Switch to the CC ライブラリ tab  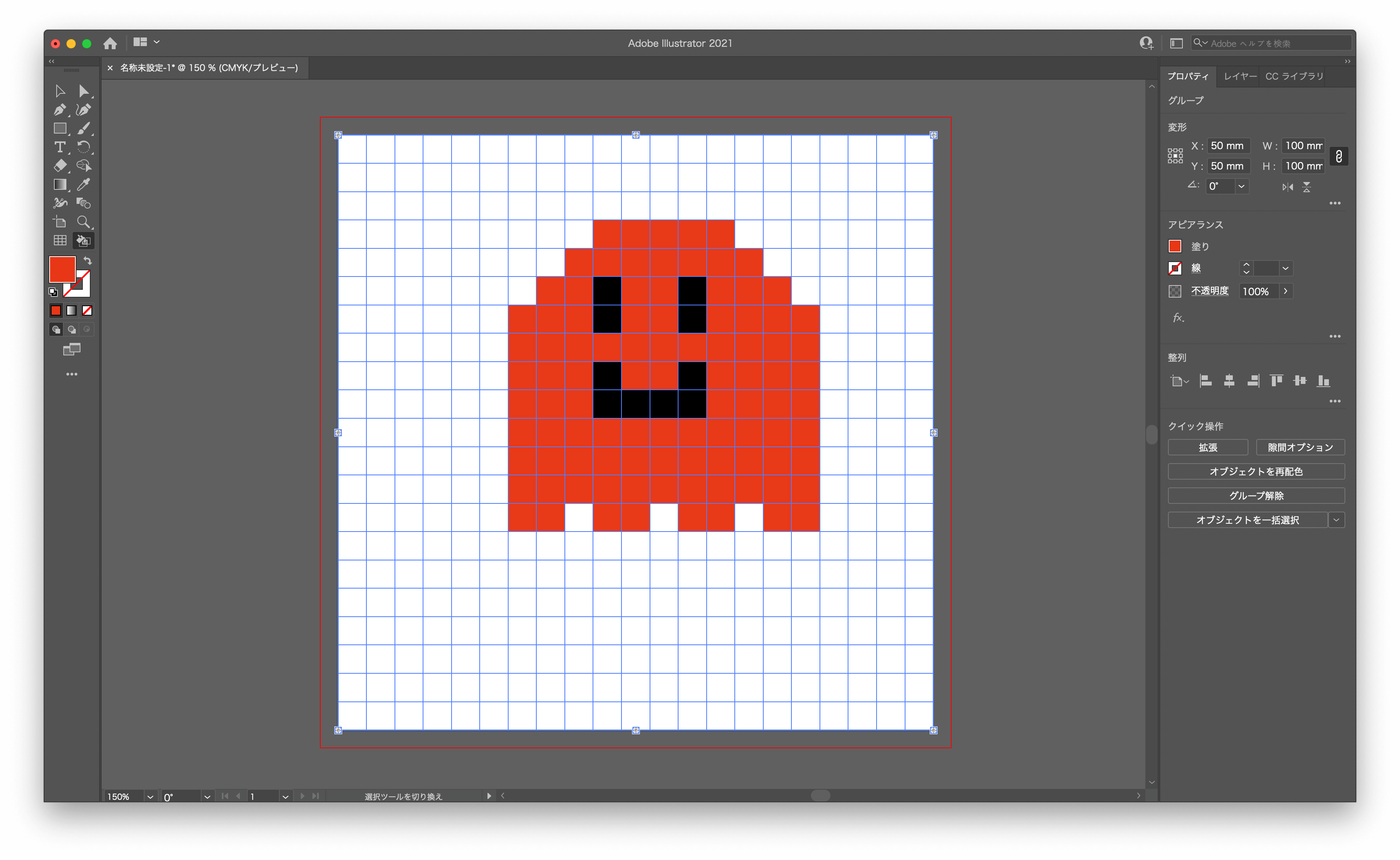[x=1294, y=76]
